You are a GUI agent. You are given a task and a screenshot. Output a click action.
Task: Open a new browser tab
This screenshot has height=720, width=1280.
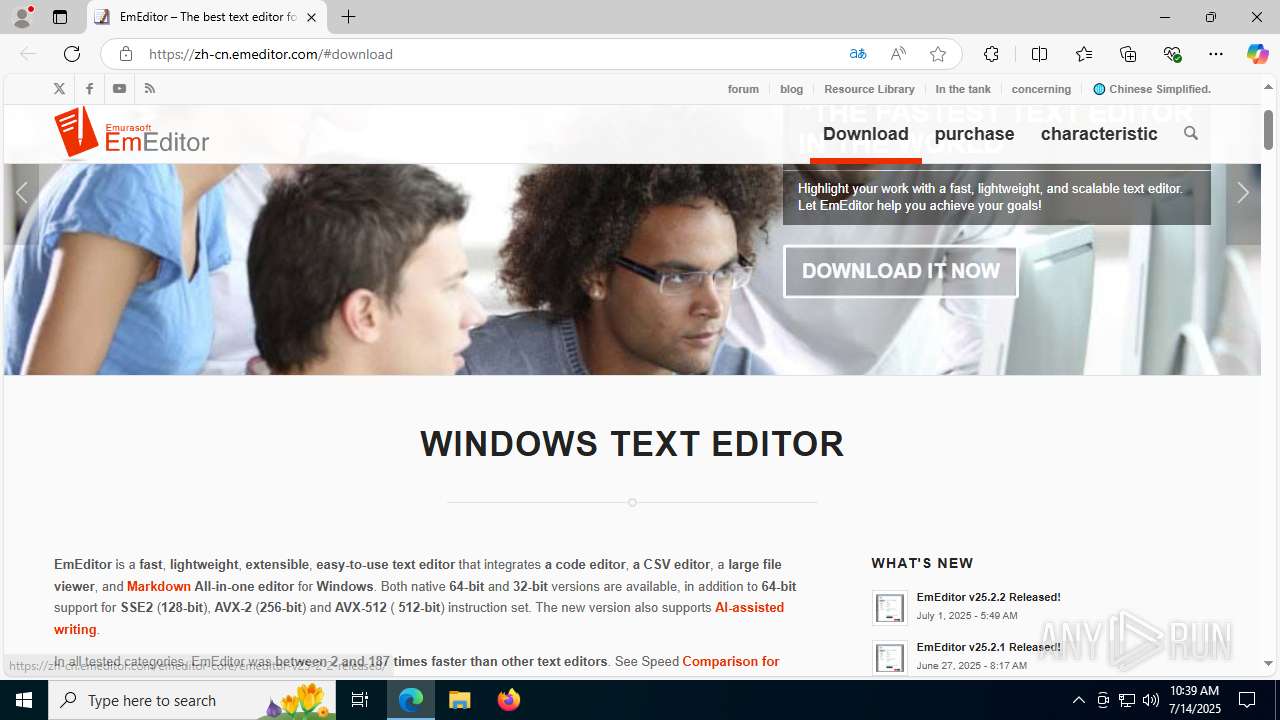348,17
